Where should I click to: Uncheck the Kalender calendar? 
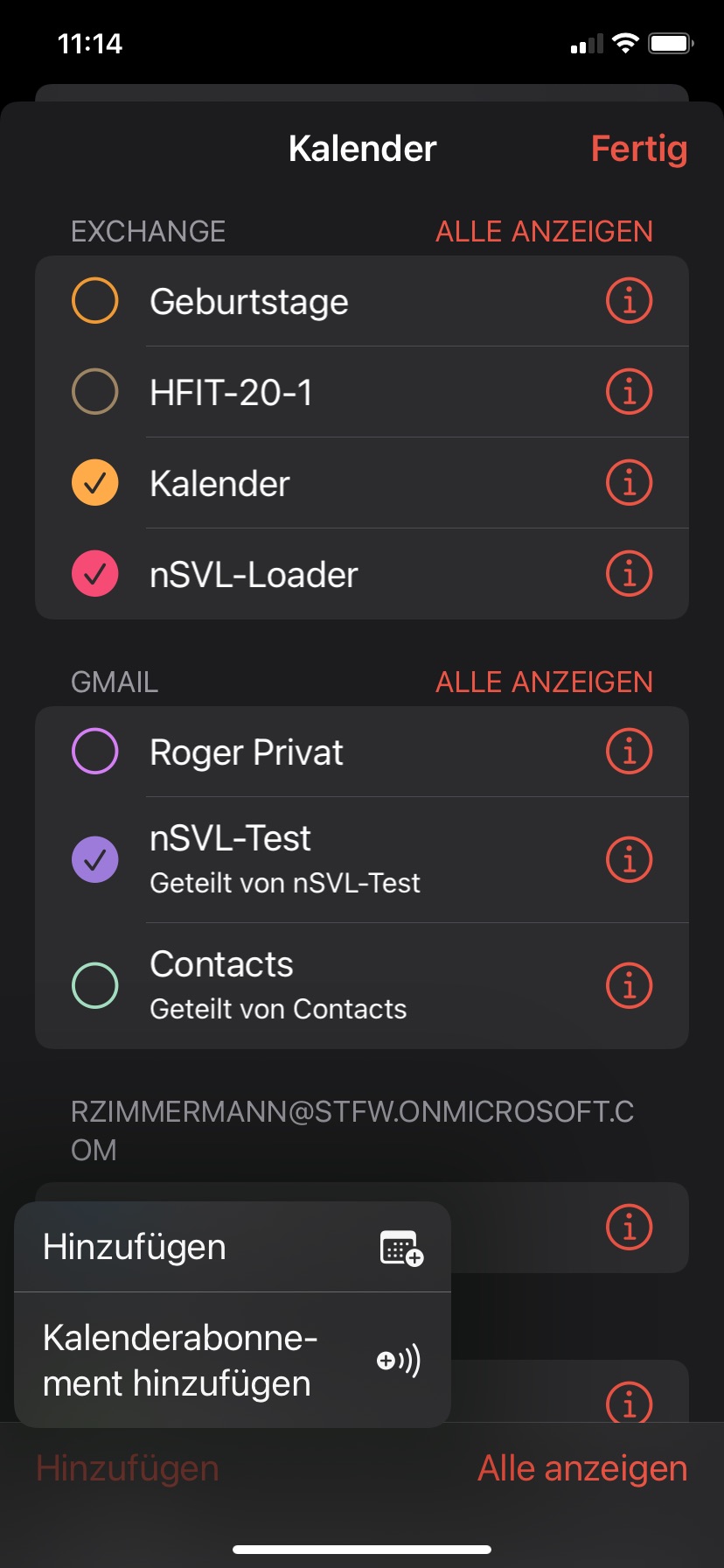point(94,483)
